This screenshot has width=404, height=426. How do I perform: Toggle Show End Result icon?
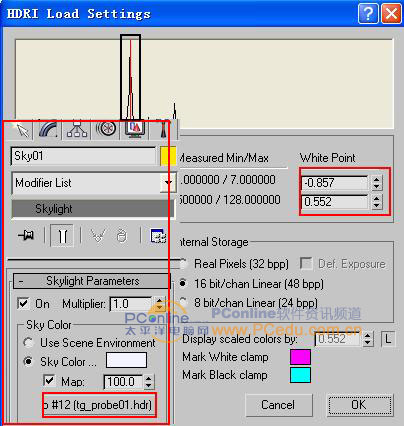pos(62,236)
